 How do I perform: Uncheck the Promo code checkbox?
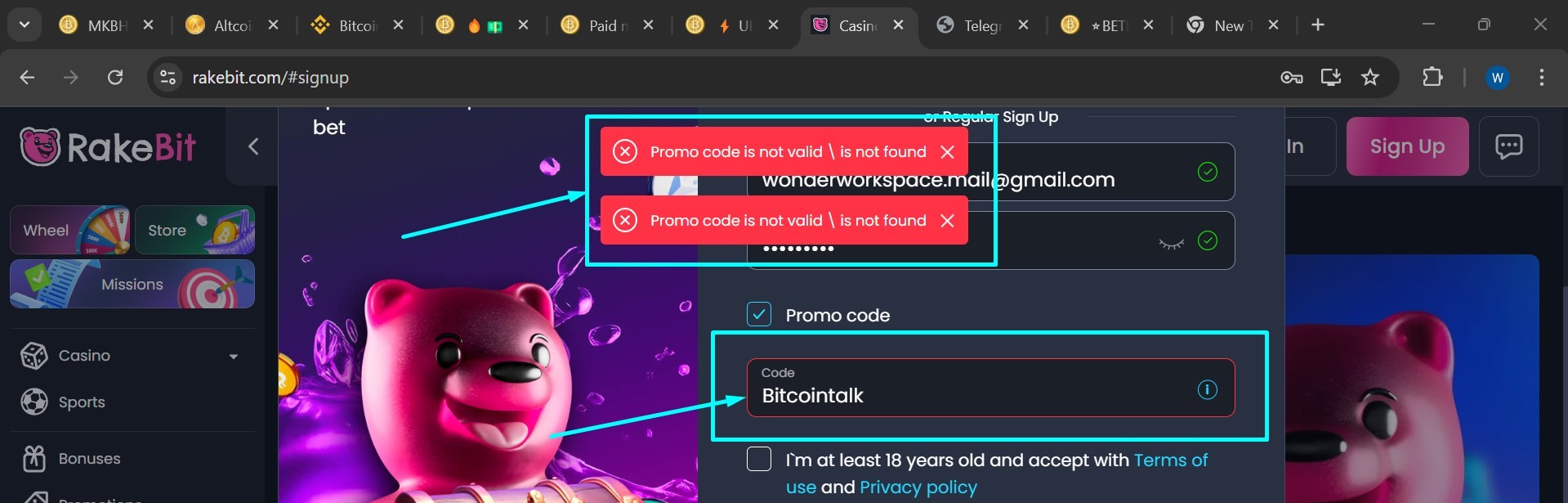tap(759, 314)
